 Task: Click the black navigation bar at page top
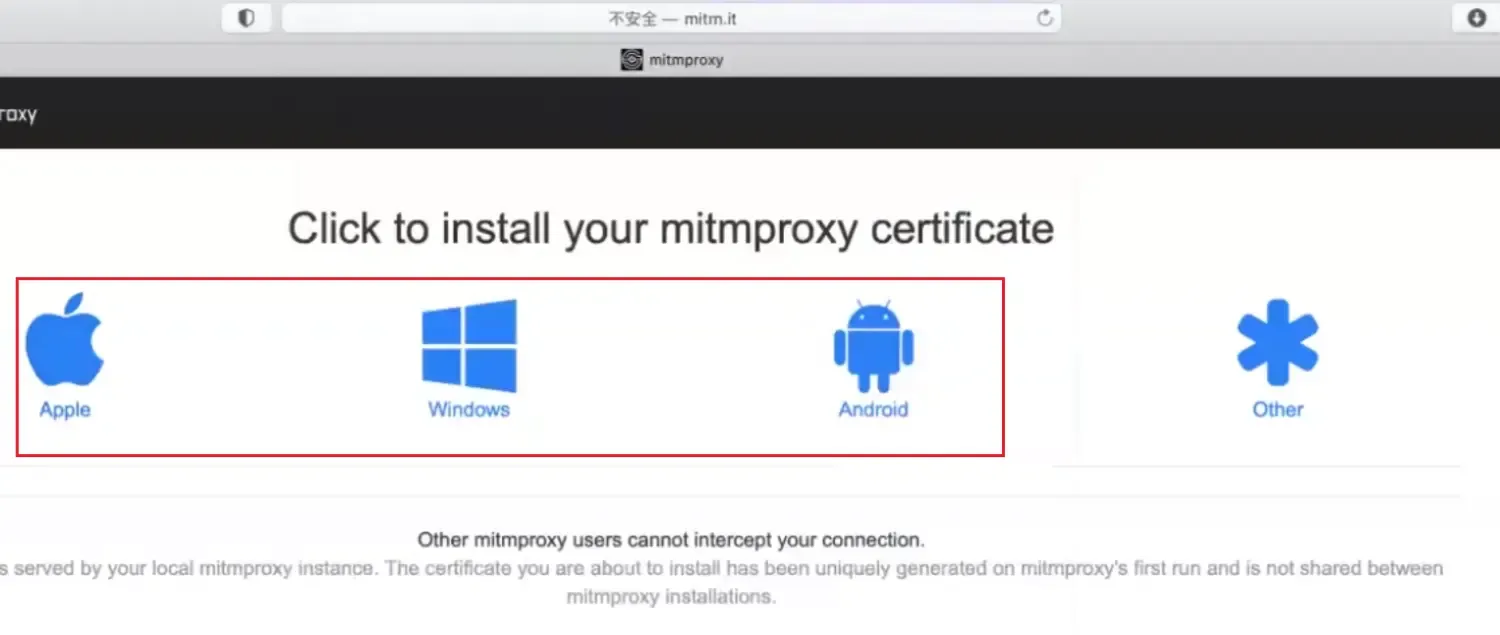pos(750,113)
